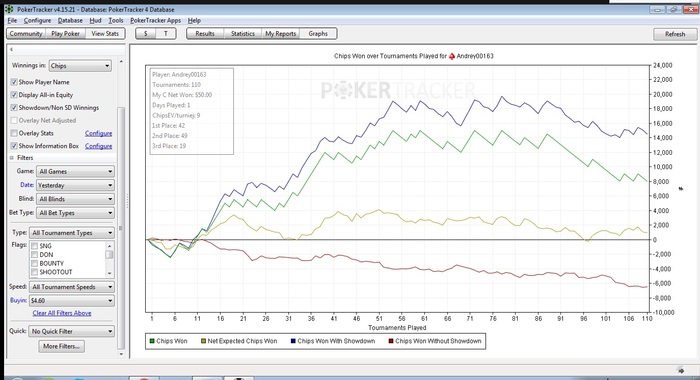700x380 pixels.
Task: Click the Flags list scroll up arrow
Action: point(109,246)
